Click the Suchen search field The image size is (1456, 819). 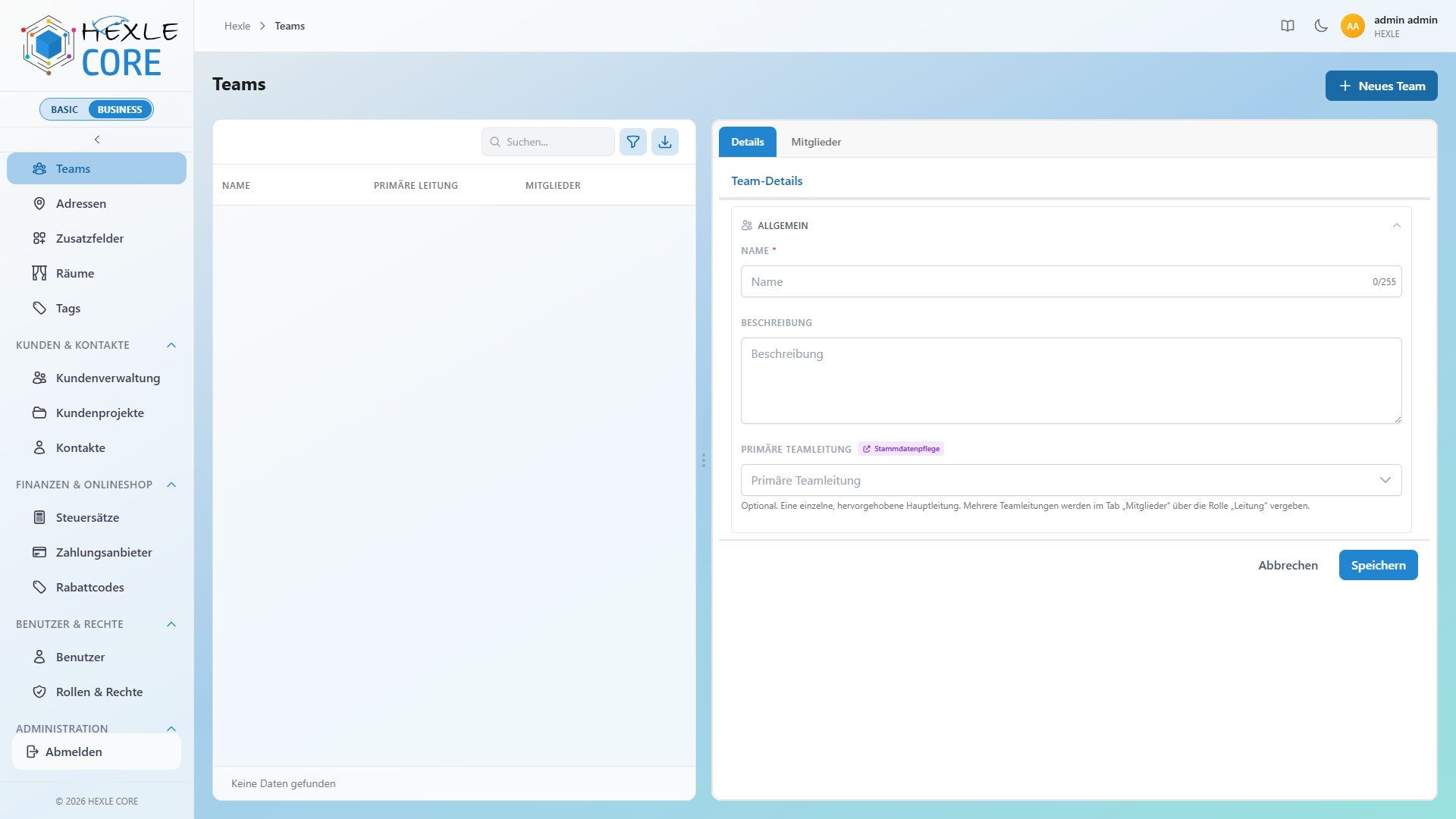pos(548,142)
